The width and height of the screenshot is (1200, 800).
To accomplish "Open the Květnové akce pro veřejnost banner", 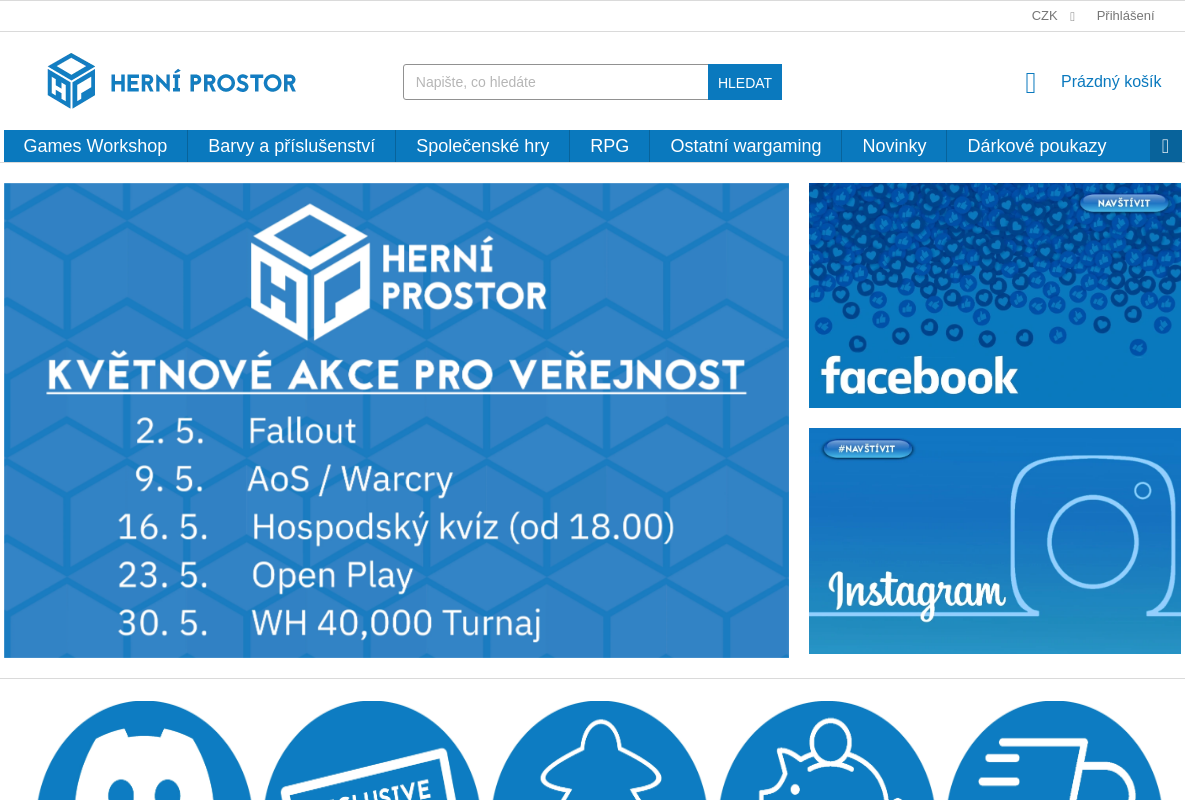I will point(396,420).
